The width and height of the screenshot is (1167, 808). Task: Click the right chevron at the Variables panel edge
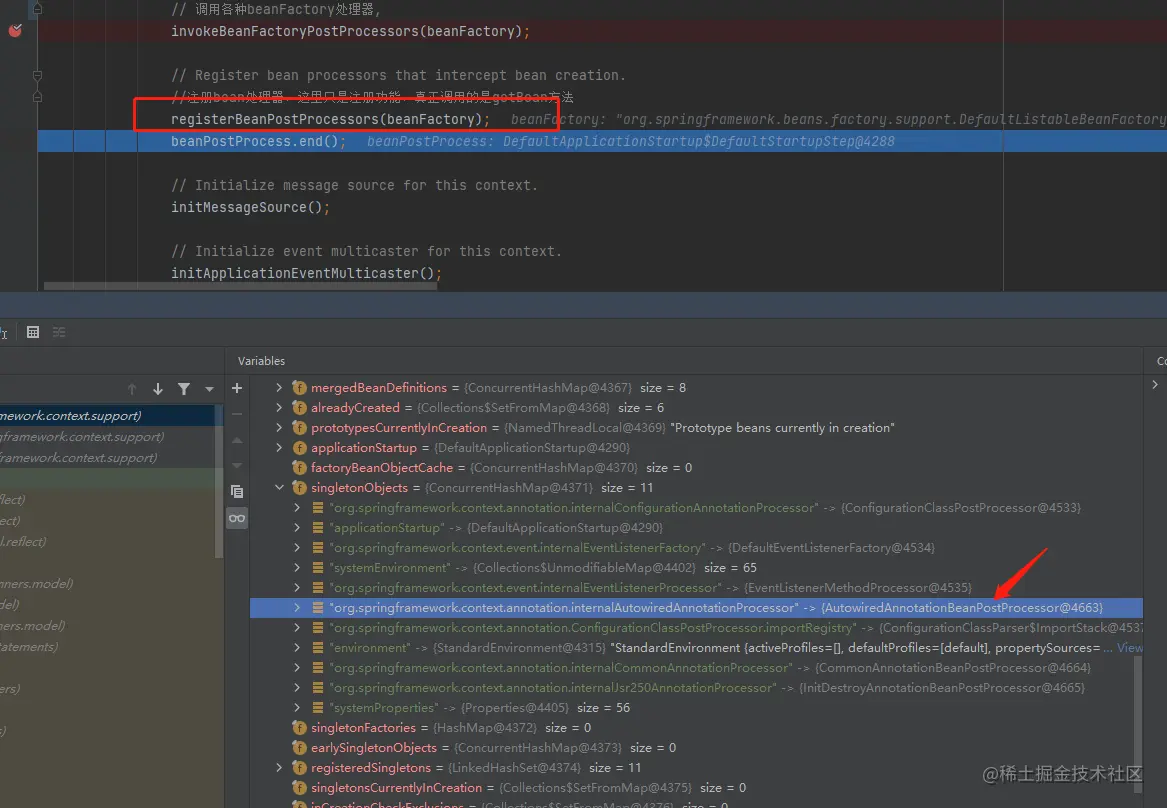coord(1155,385)
